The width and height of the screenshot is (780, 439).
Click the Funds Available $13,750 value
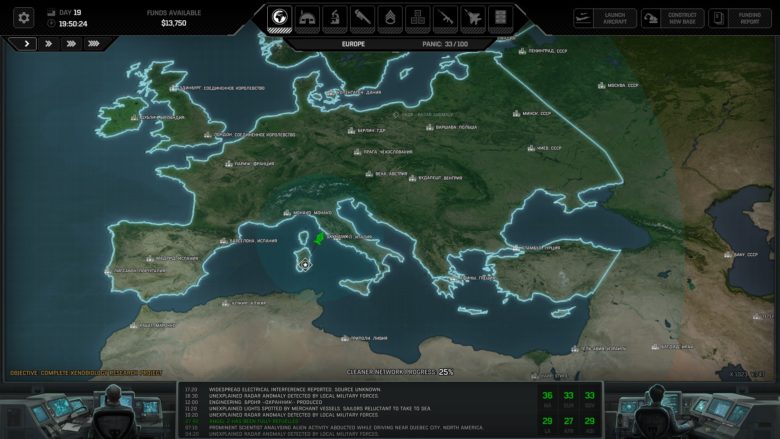pyautogui.click(x=174, y=23)
